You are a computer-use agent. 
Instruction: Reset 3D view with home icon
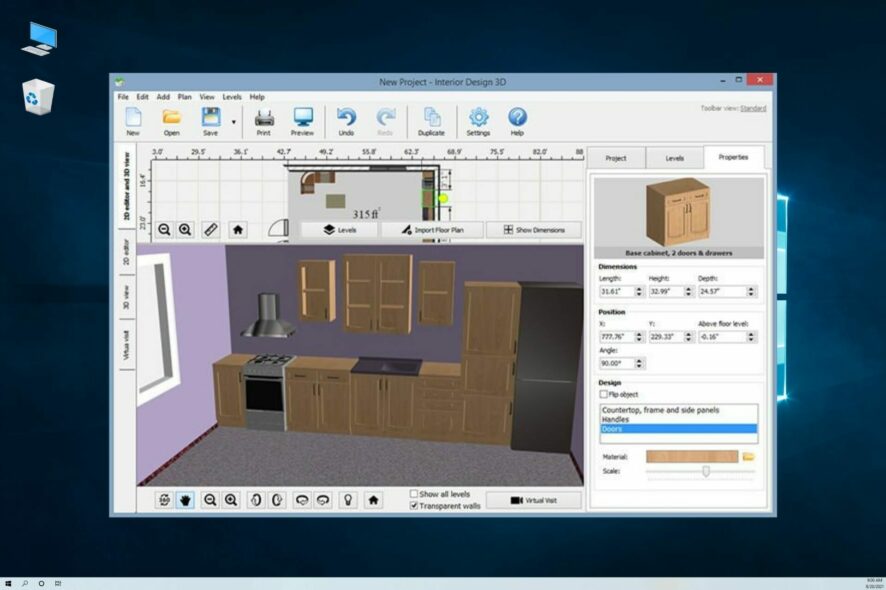pyautogui.click(x=373, y=500)
